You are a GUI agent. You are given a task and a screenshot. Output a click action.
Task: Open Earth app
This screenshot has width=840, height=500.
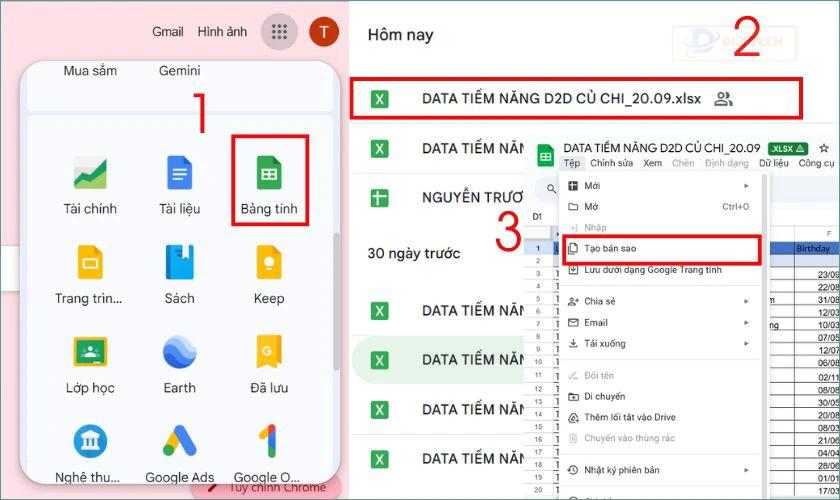point(179,364)
